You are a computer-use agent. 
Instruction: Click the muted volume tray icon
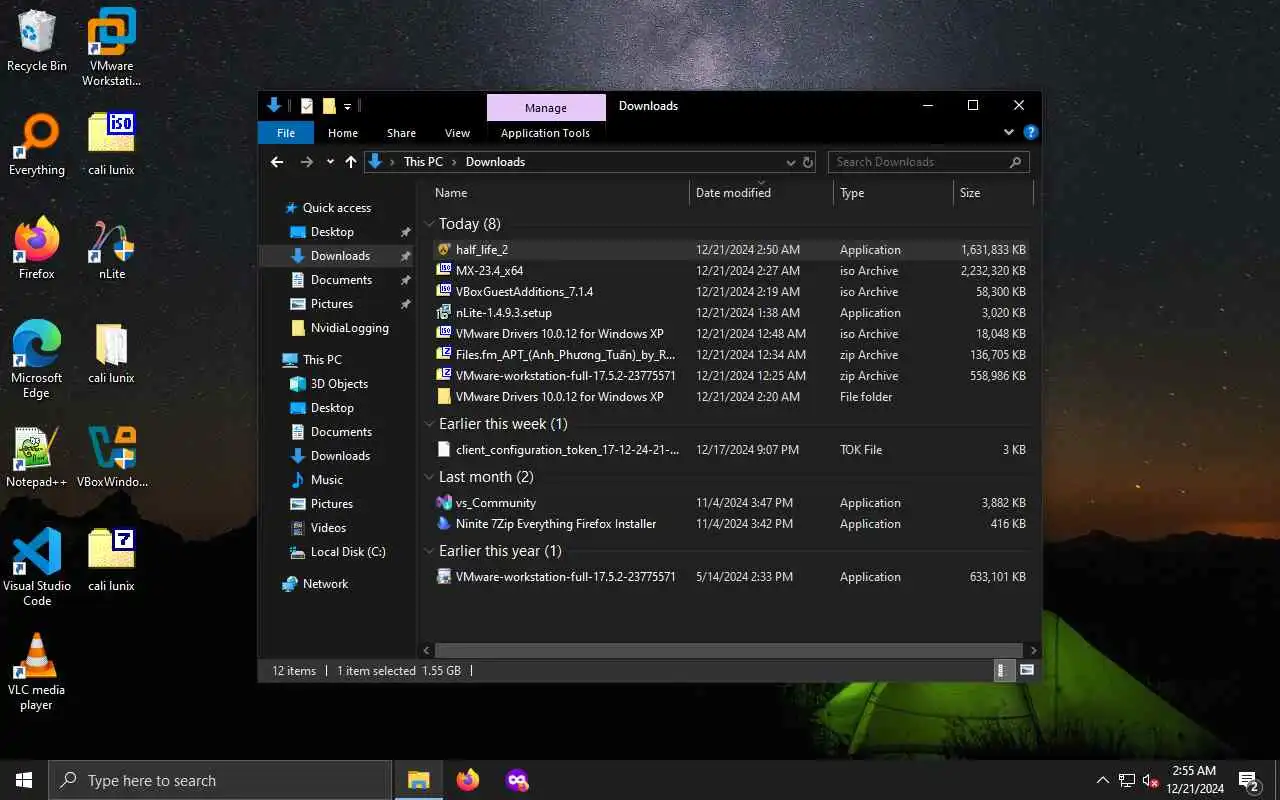point(1151,780)
